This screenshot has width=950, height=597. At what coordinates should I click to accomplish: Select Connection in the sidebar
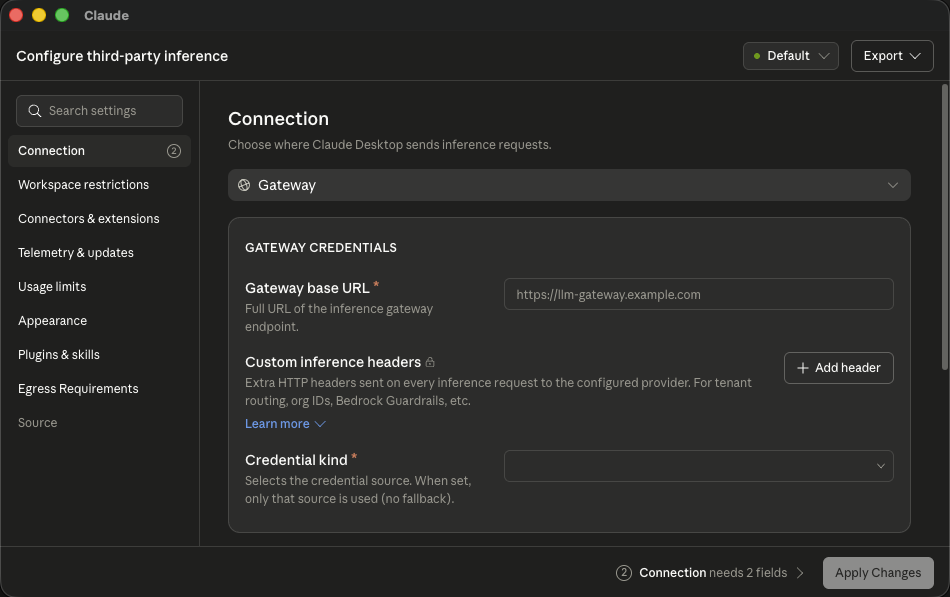click(99, 151)
